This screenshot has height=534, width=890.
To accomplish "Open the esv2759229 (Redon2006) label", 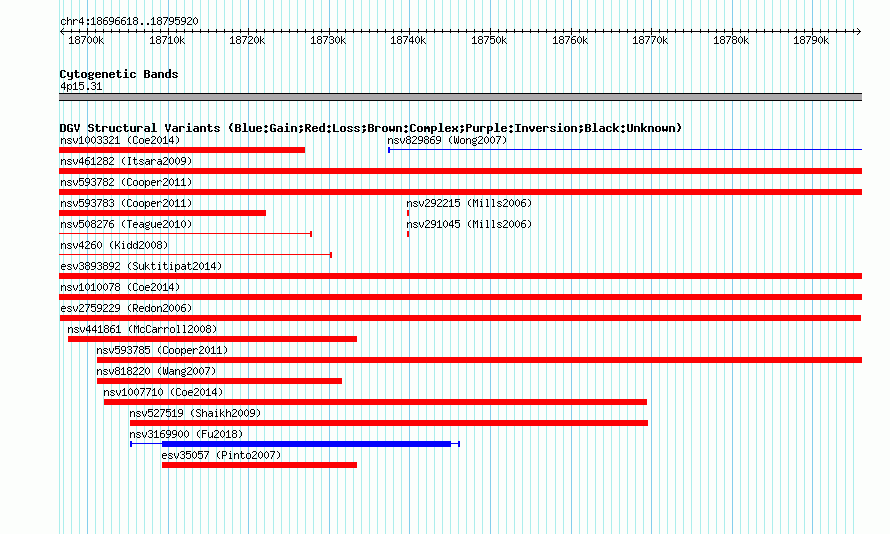I will [126, 308].
